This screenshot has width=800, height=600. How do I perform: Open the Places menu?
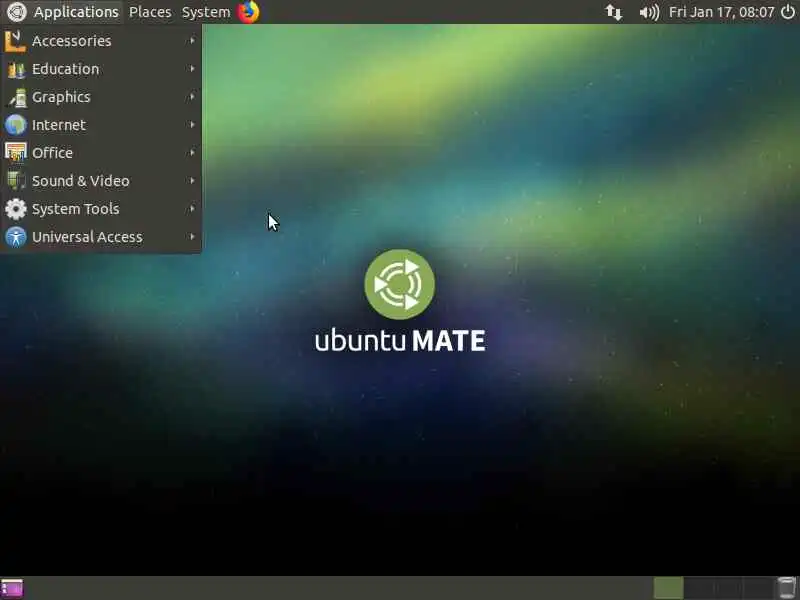150,12
